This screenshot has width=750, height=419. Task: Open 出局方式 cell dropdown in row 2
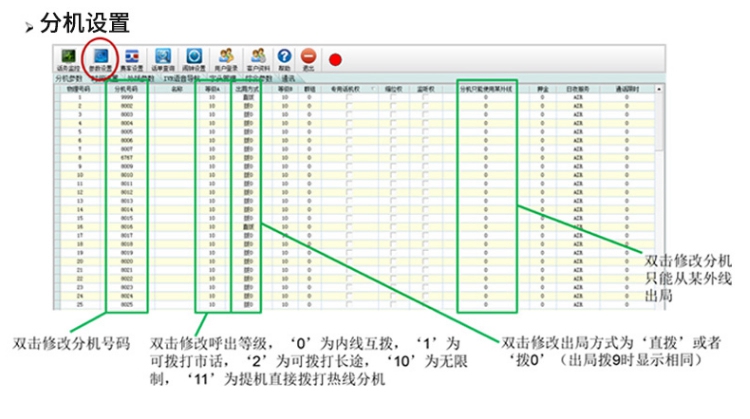245,103
